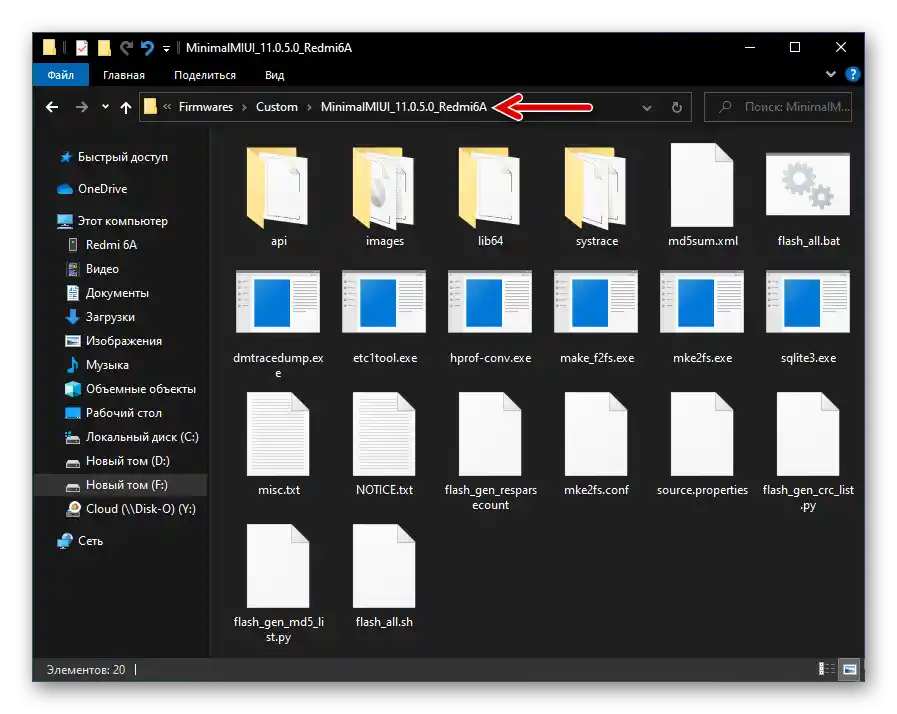Screen dimensions: 897x714
Task: Open the recent locations dropdown beside navigation arrows
Action: 104,107
